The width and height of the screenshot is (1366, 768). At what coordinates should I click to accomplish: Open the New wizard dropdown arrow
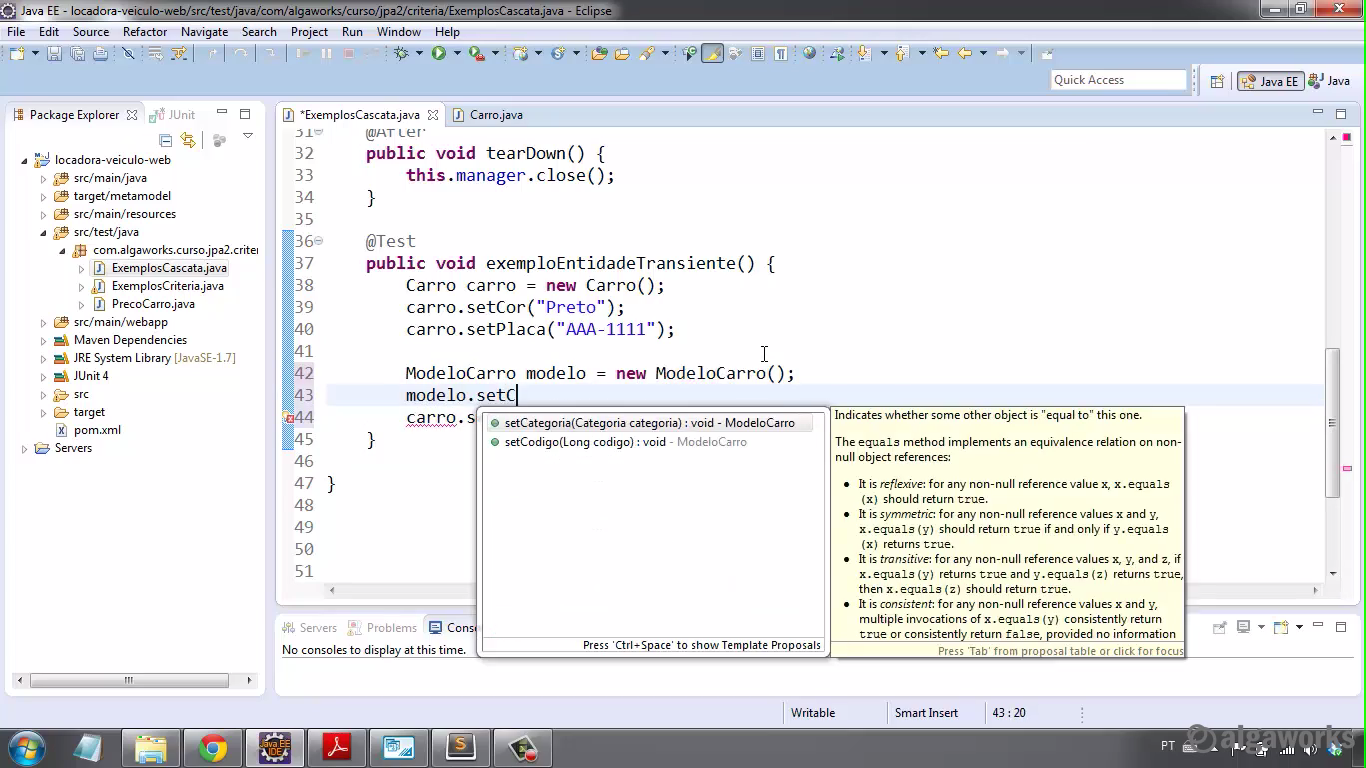coord(34,53)
